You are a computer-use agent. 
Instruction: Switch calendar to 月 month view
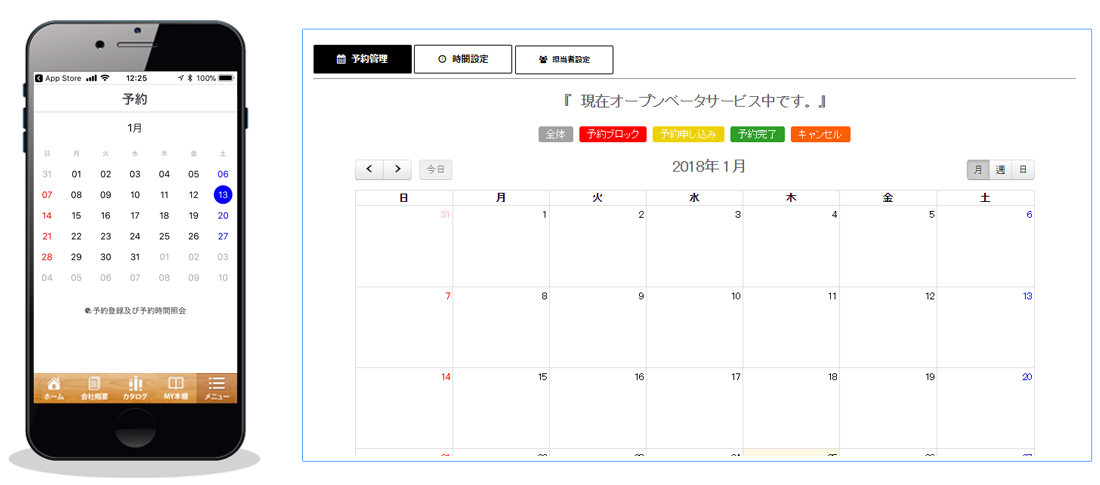pyautogui.click(x=977, y=170)
